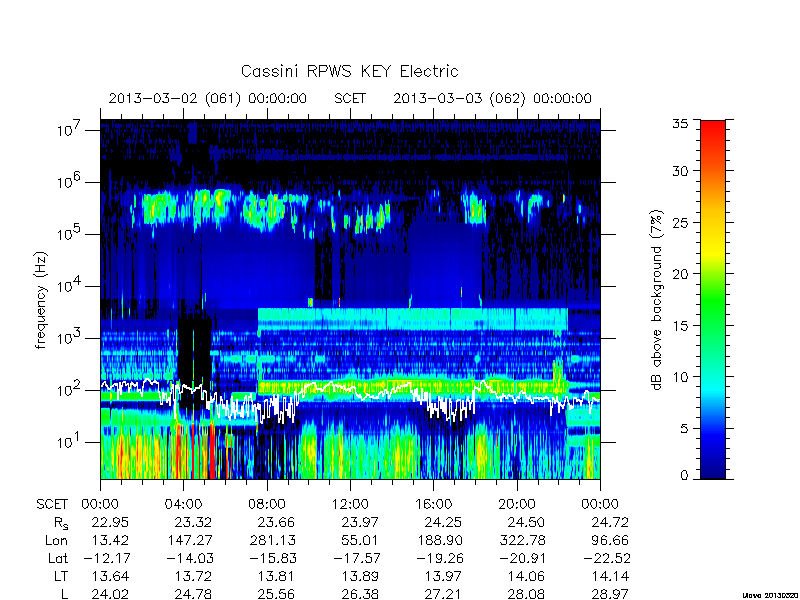Click the '30' colorbar tick label
Image resolution: width=800 pixels, height=600 pixels.
(680, 171)
